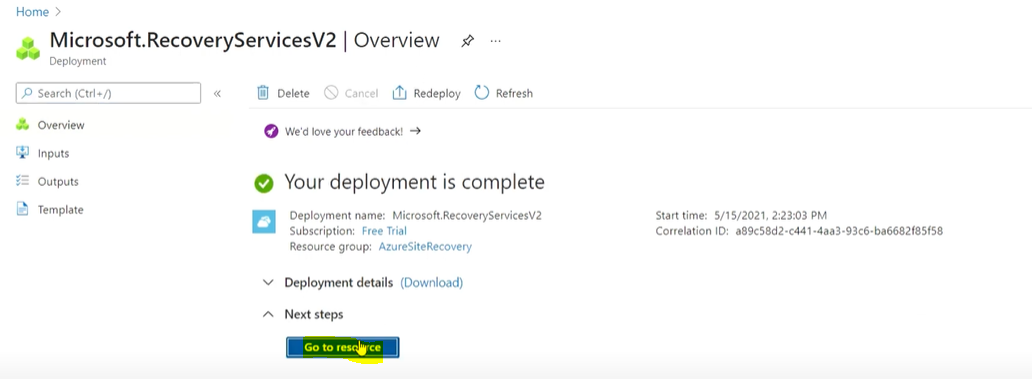This screenshot has height=379, width=1032.
Task: Click the Overview green cubes icon
Action: (22, 124)
